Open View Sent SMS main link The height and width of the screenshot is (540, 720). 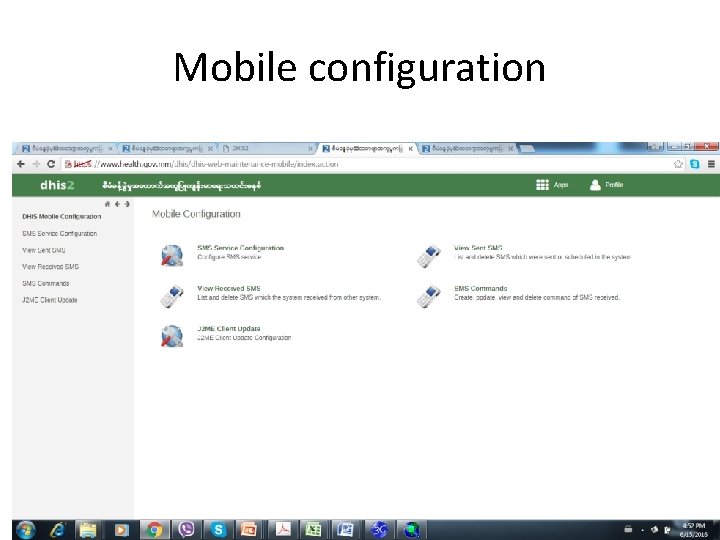pyautogui.click(x=478, y=248)
